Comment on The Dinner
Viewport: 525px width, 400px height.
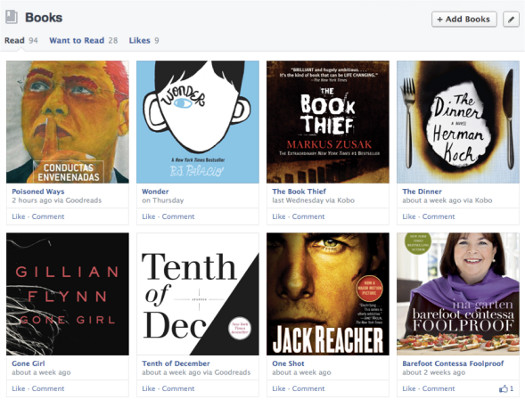(439, 217)
